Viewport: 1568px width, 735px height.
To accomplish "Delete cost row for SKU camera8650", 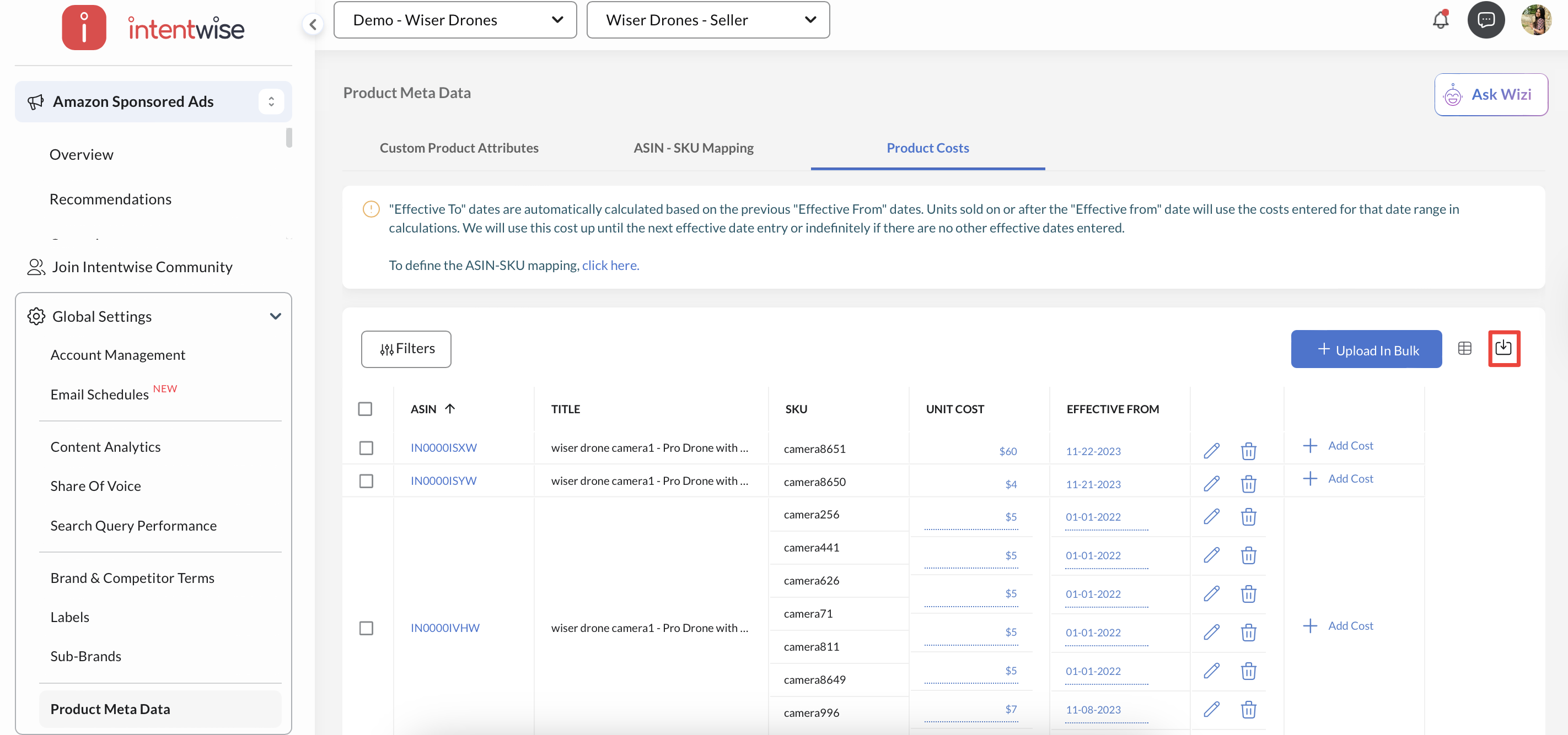I will click(1248, 484).
